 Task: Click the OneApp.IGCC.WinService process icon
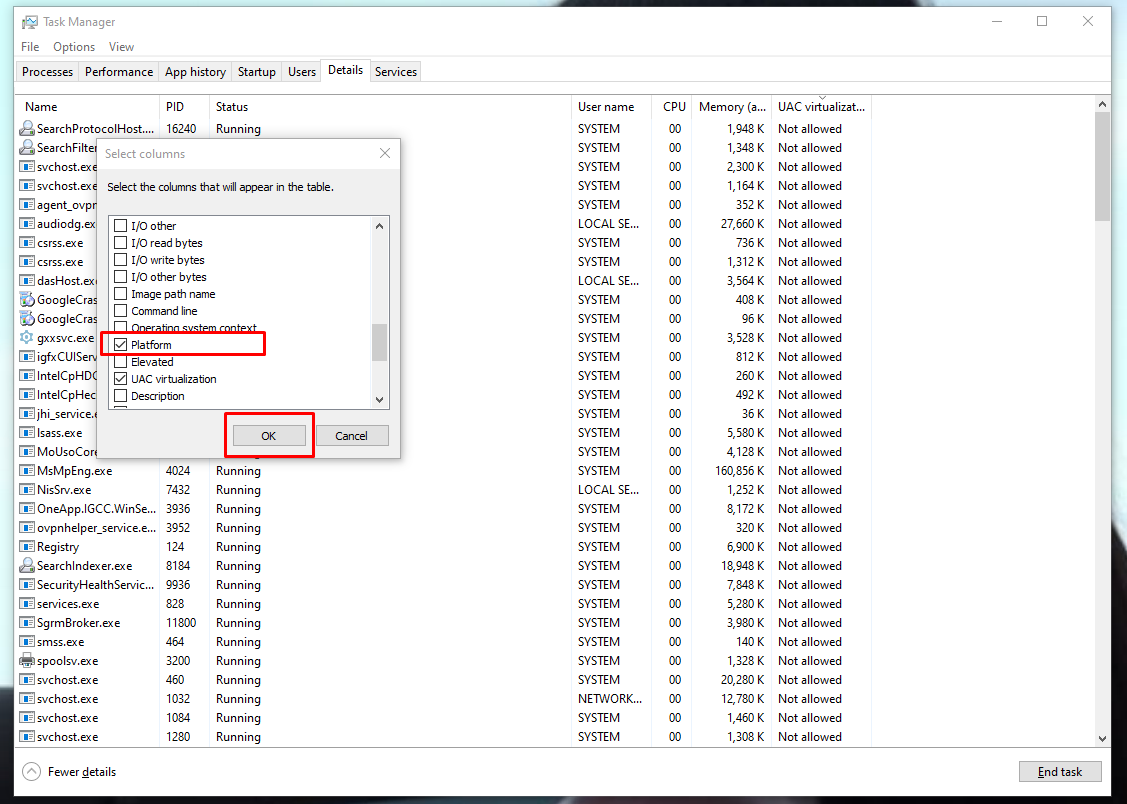click(x=27, y=509)
